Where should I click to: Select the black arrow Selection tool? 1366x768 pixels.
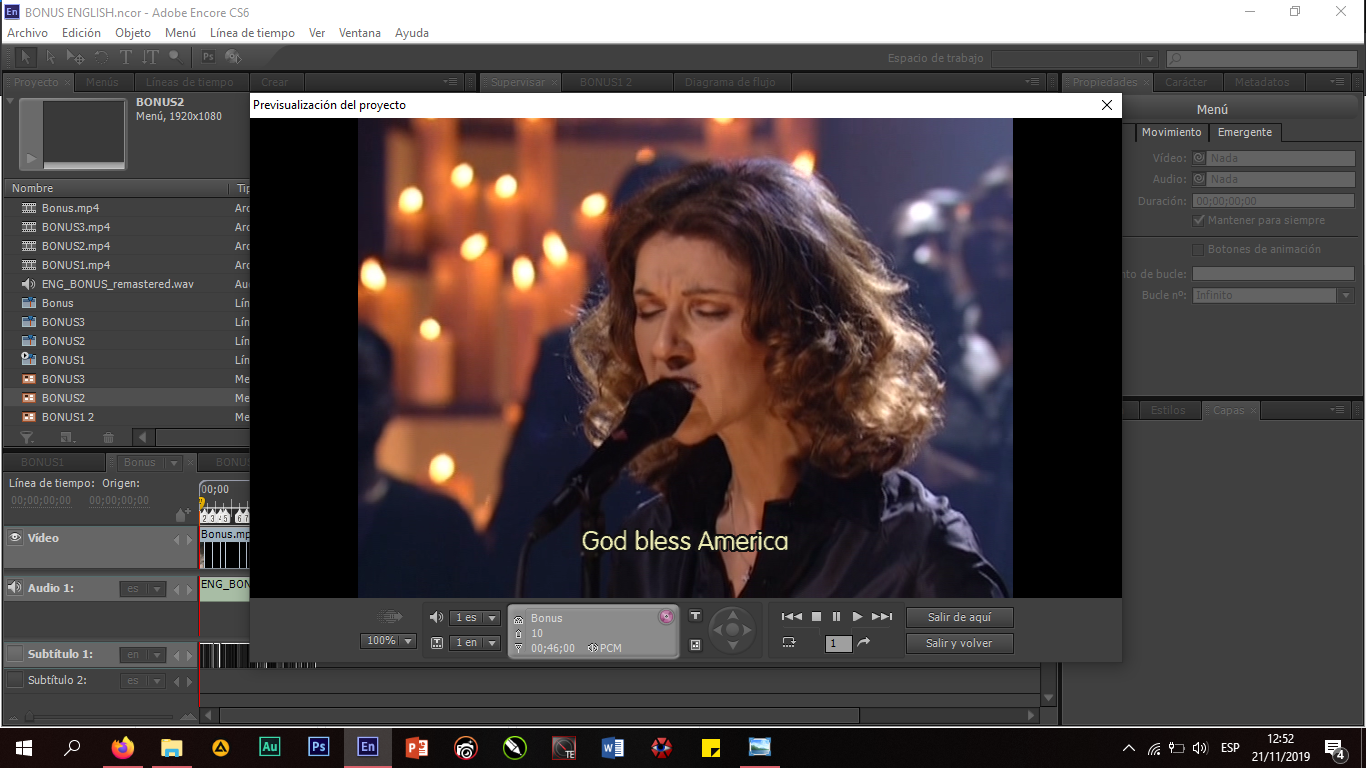point(27,57)
